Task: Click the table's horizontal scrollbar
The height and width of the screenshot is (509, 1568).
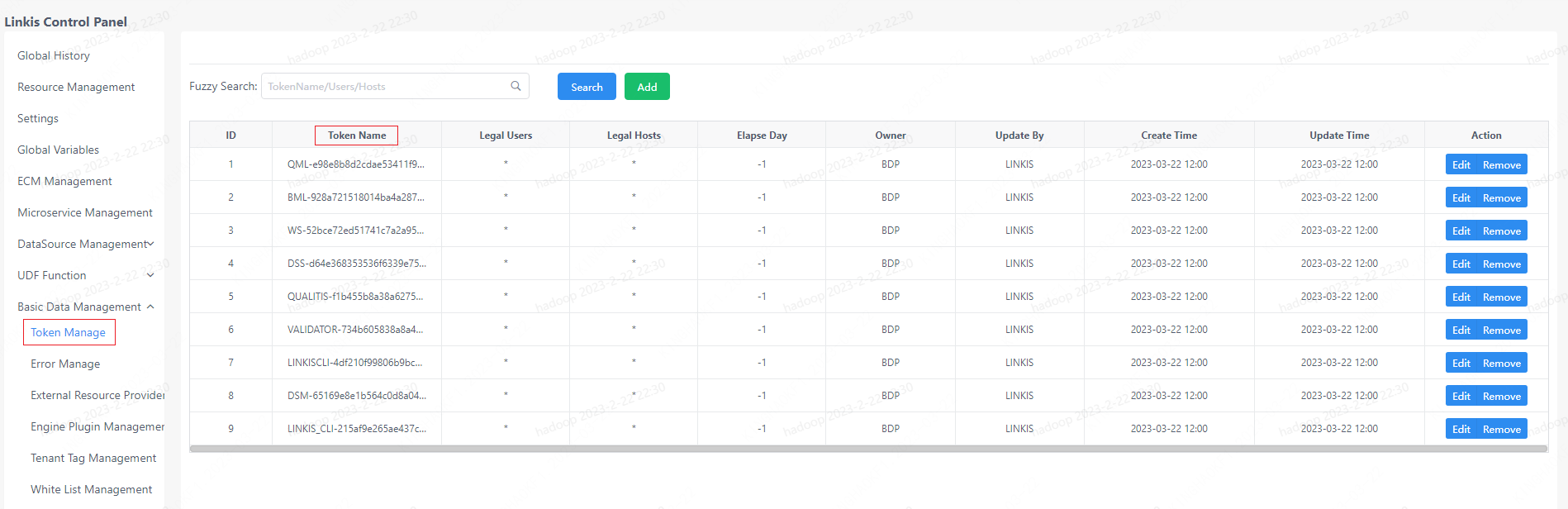Action: pyautogui.click(x=867, y=449)
